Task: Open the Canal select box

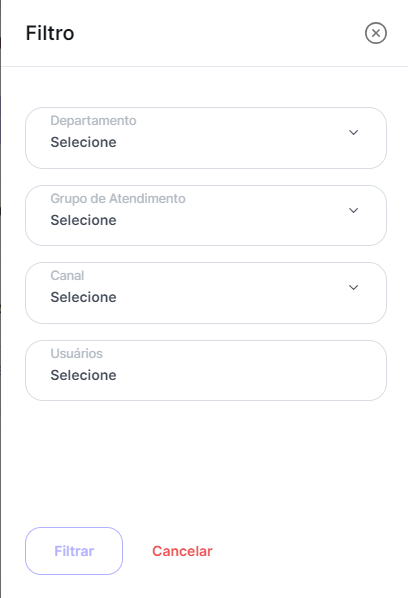Action: (x=206, y=293)
